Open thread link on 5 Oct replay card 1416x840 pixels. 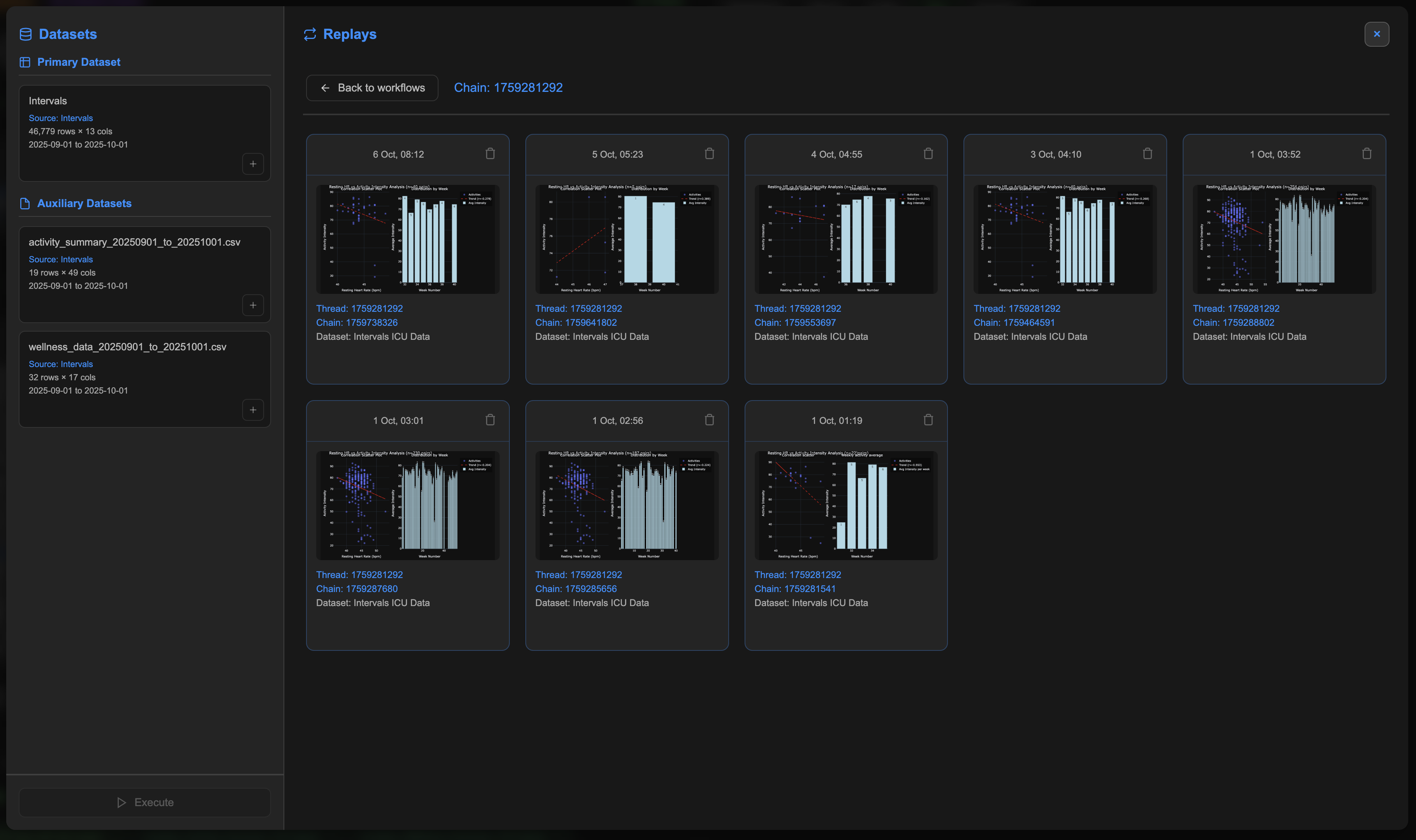[x=578, y=309]
